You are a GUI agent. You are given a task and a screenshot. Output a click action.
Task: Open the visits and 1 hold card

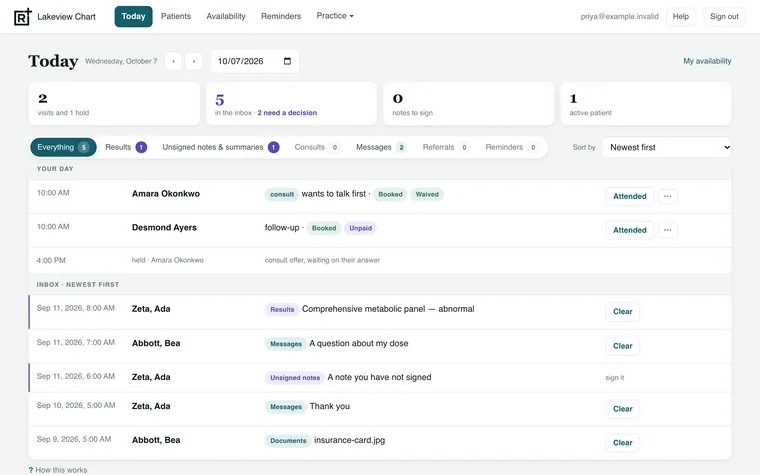[x=114, y=104]
